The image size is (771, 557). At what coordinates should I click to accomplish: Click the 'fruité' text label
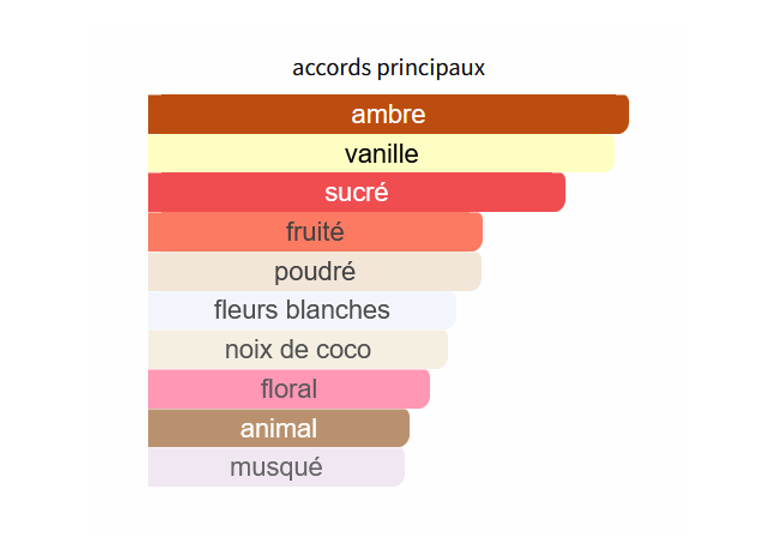pos(315,232)
